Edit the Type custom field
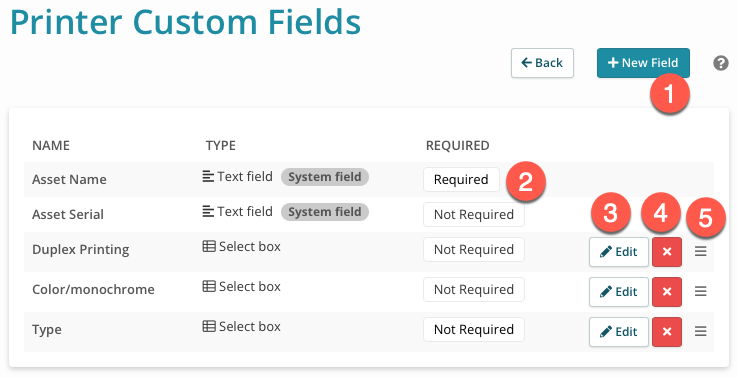738x377 pixels. [619, 332]
